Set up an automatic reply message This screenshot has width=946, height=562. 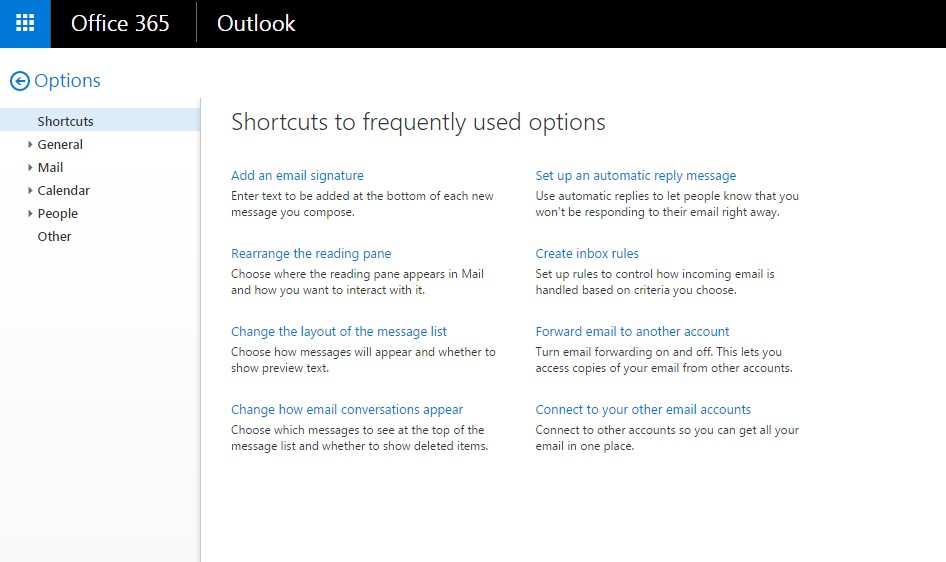(x=636, y=175)
